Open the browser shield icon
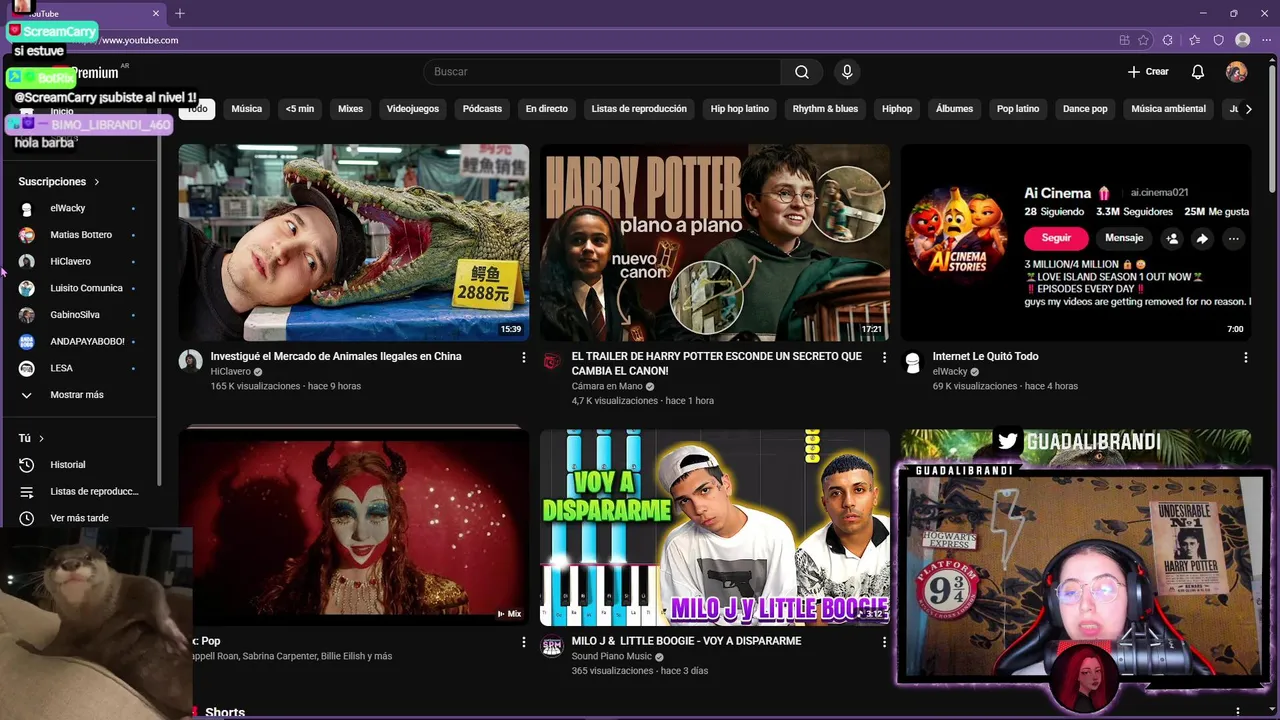Screen dimensions: 1280x720 tap(1218, 40)
